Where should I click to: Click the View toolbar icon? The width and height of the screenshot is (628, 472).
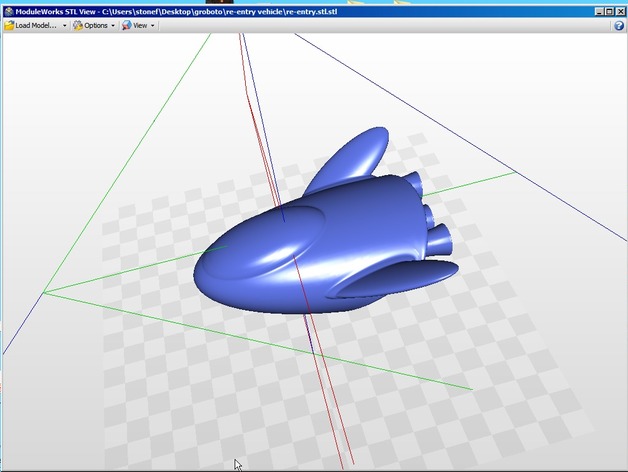(x=127, y=25)
